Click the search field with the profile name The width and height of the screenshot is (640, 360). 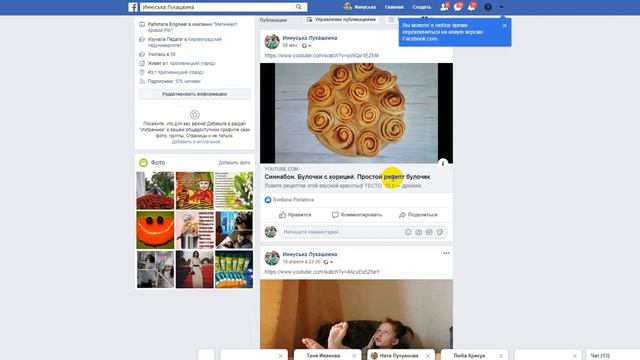218,7
